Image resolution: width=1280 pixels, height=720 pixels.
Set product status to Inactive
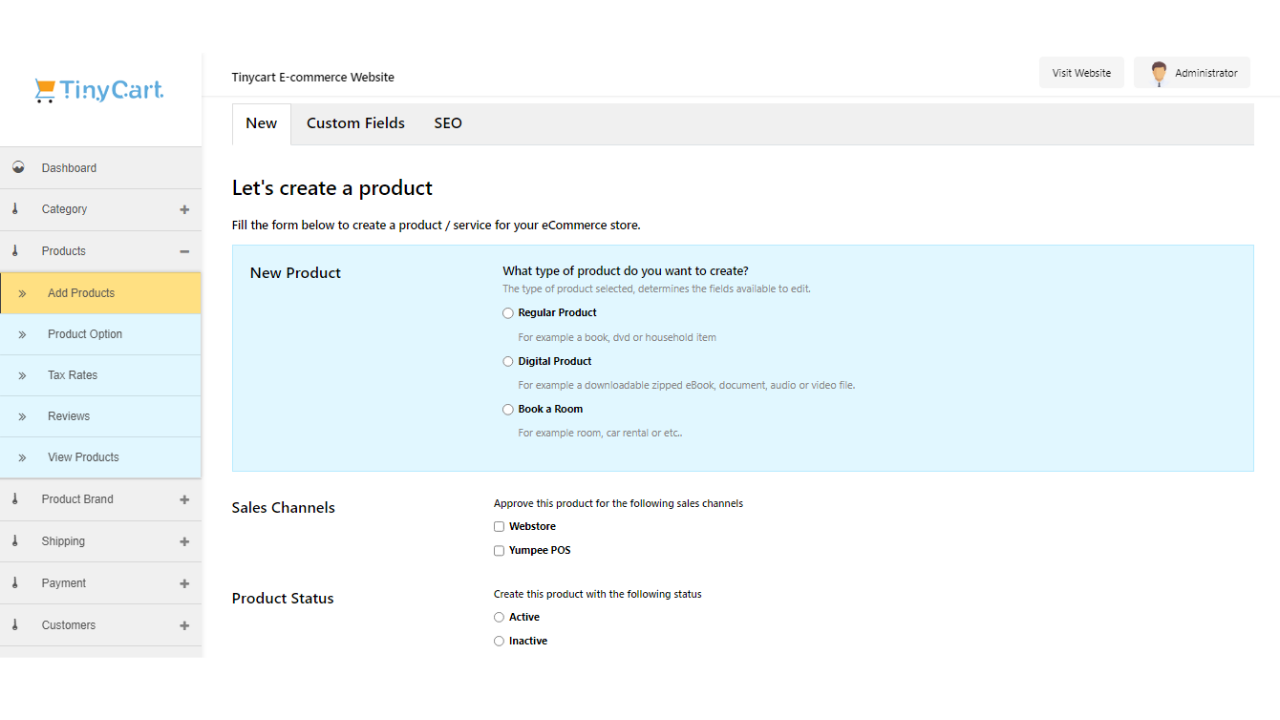coord(499,641)
